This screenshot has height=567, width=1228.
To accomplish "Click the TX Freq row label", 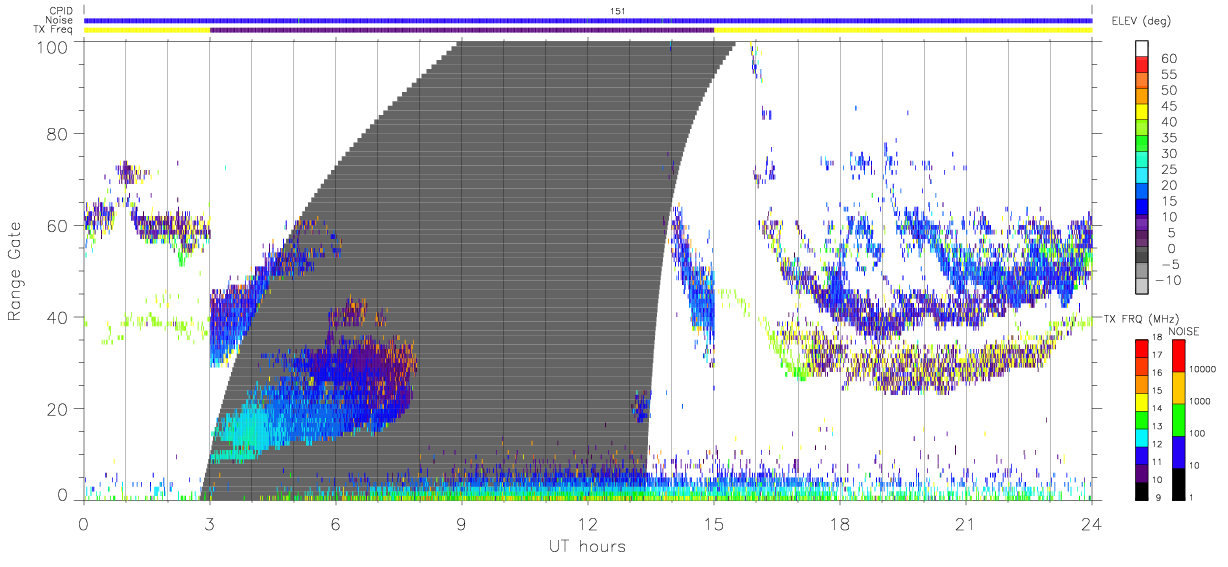I will coord(54,30).
